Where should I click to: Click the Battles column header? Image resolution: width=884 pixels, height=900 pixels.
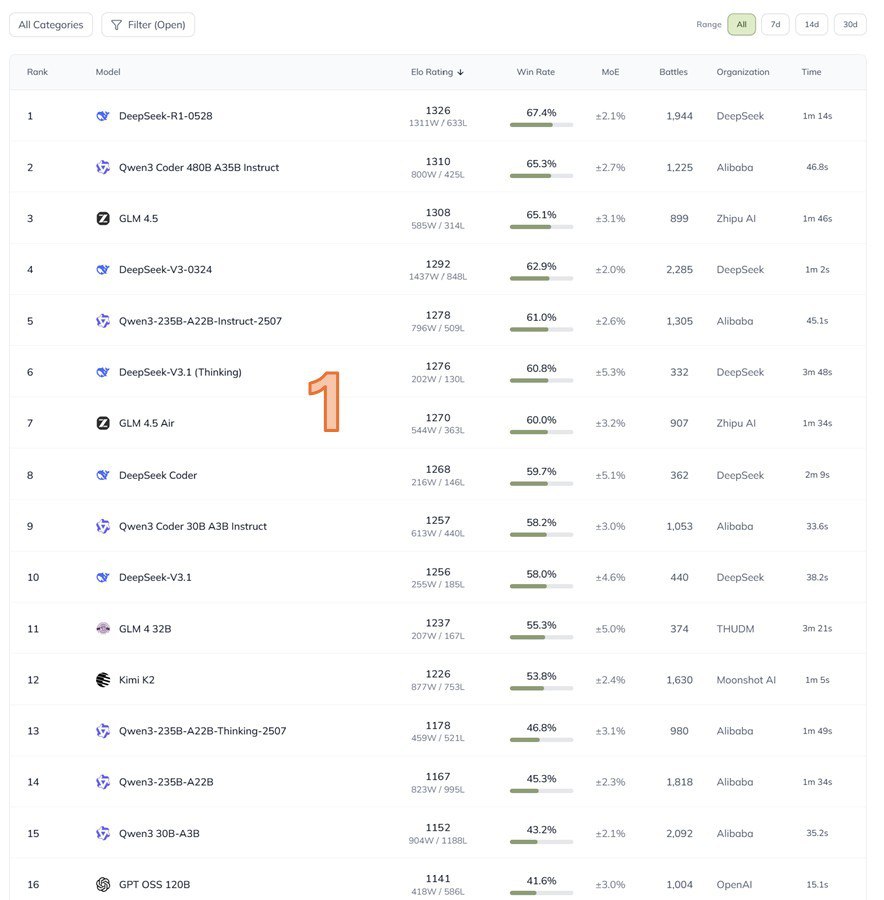coord(673,73)
